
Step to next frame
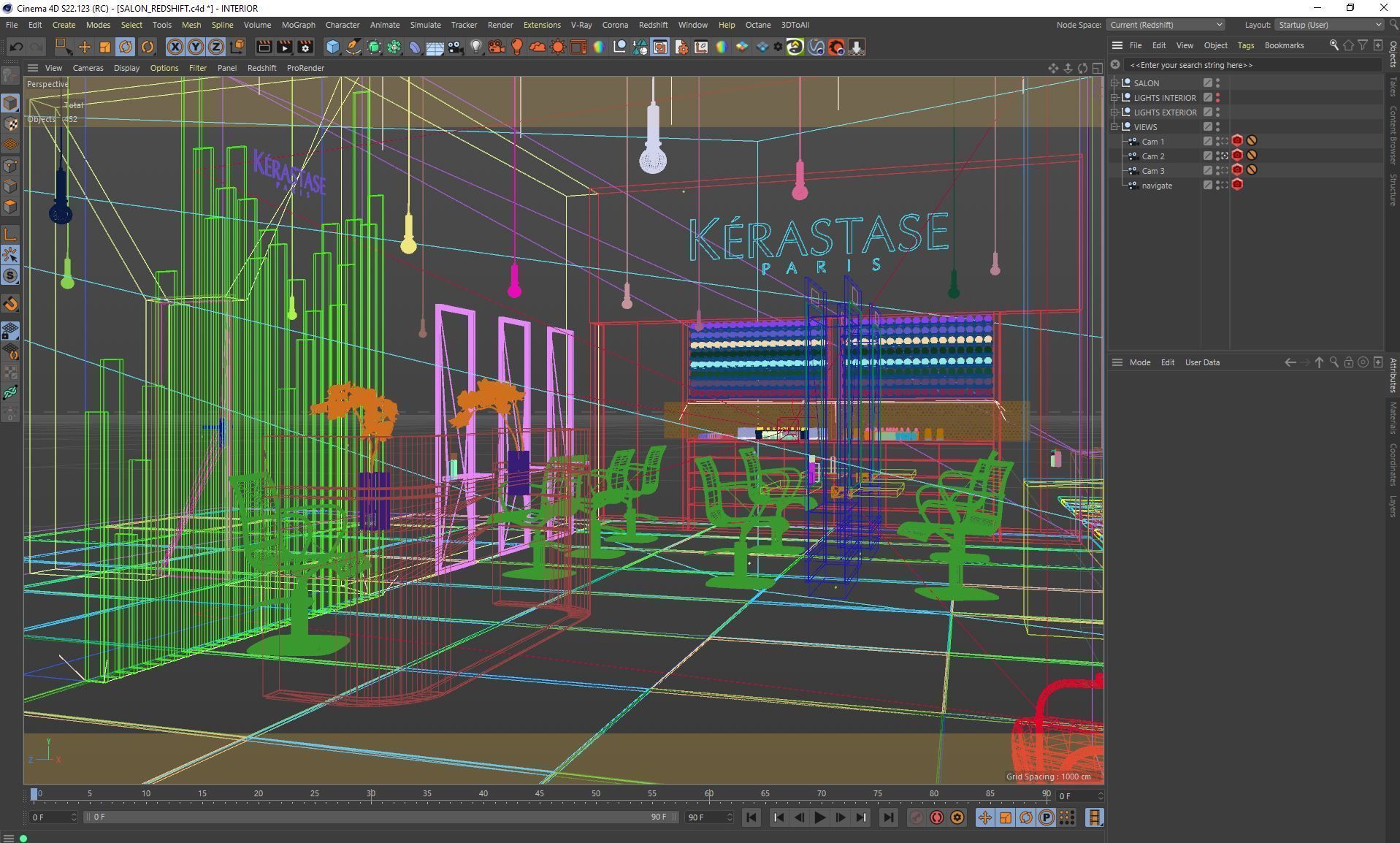tap(840, 817)
